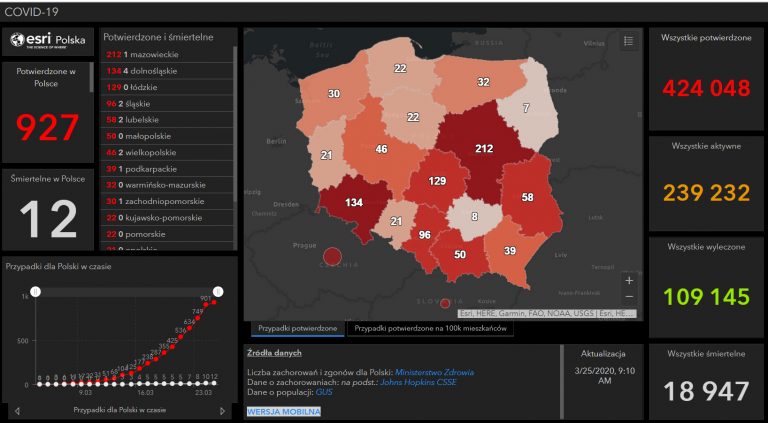Open the GUS population data link
The height and width of the screenshot is (423, 768).
[324, 392]
